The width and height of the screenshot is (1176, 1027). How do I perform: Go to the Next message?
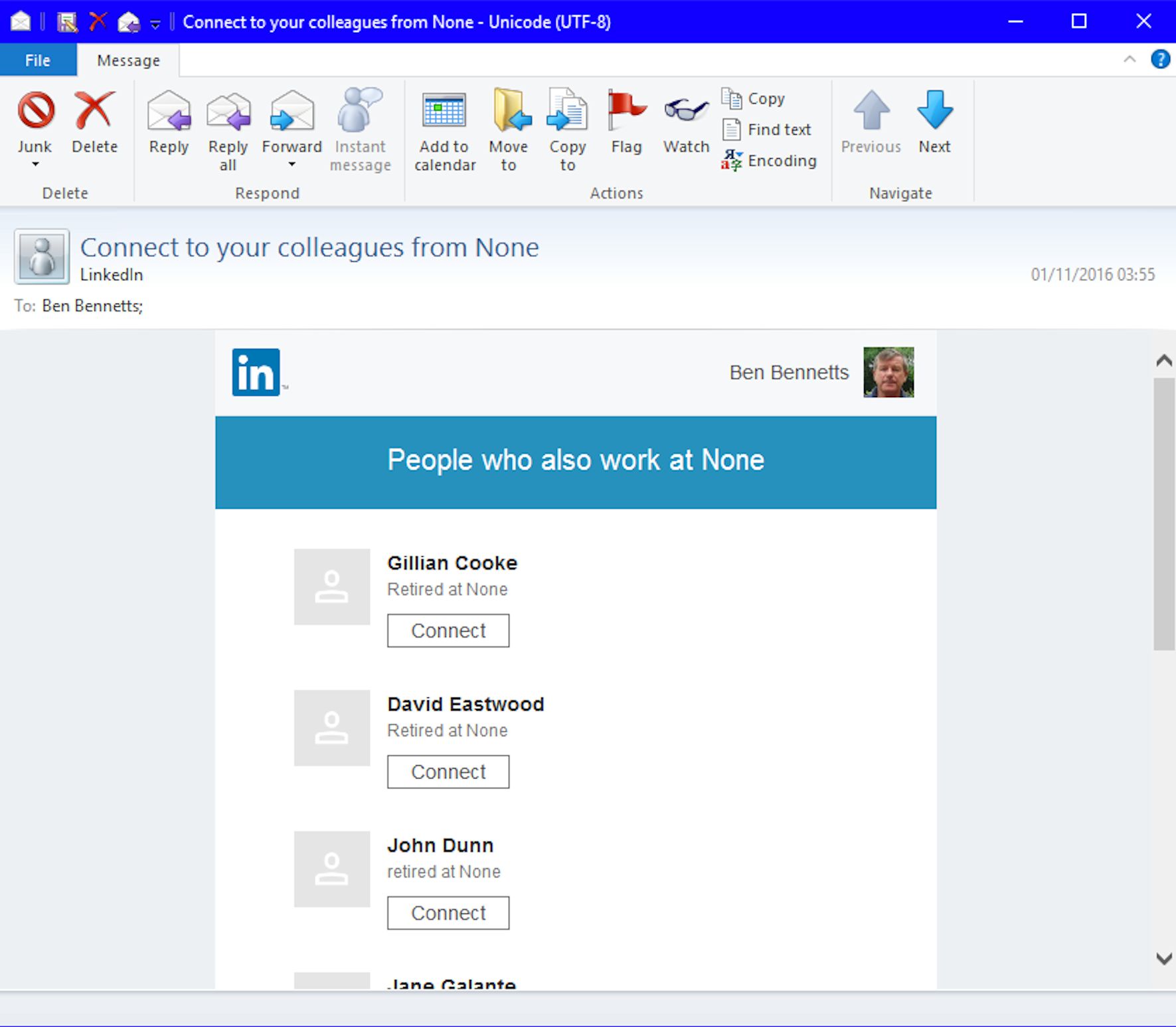[934, 112]
